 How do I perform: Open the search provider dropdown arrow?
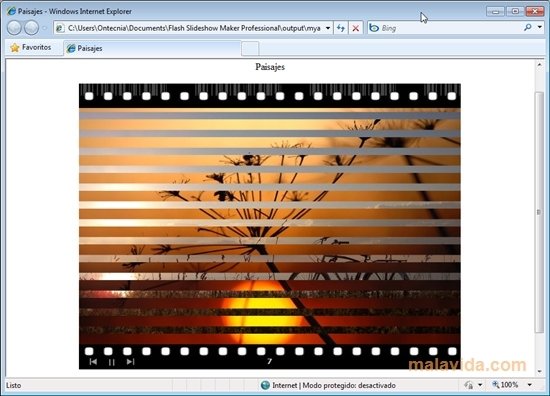point(540,27)
